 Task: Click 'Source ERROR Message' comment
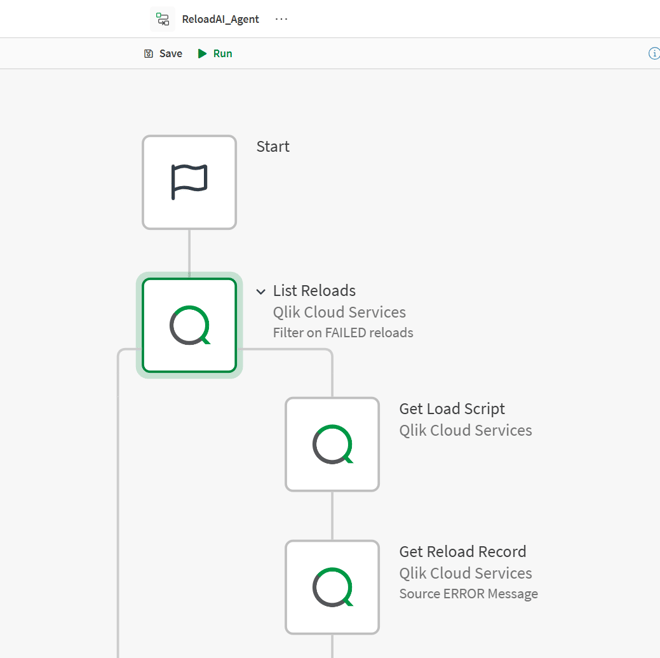coord(468,594)
